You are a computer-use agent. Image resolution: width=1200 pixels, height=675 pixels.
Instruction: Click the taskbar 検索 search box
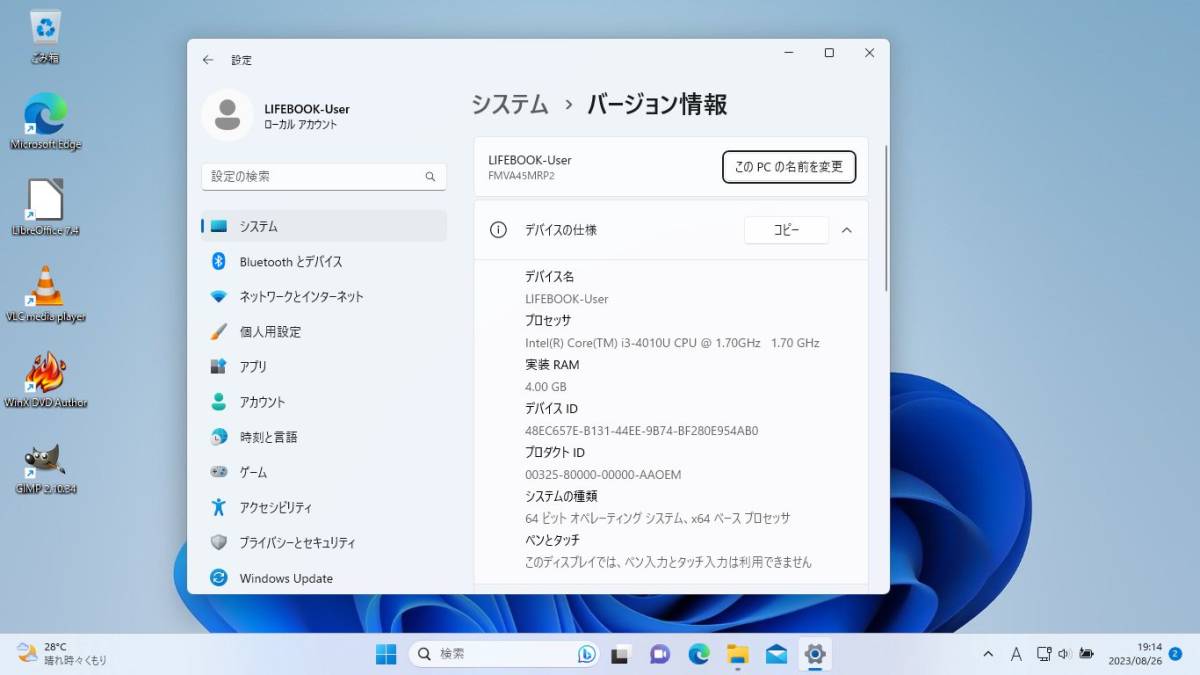(504, 654)
